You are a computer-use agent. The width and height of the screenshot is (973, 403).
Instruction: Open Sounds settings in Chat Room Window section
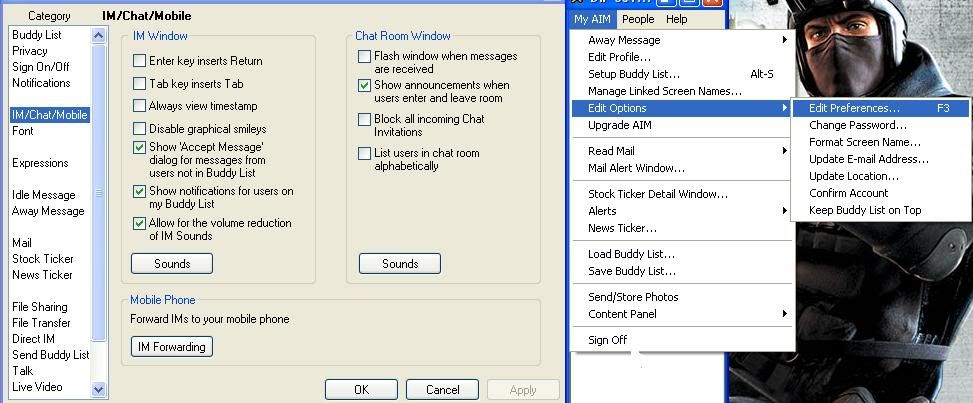400,263
